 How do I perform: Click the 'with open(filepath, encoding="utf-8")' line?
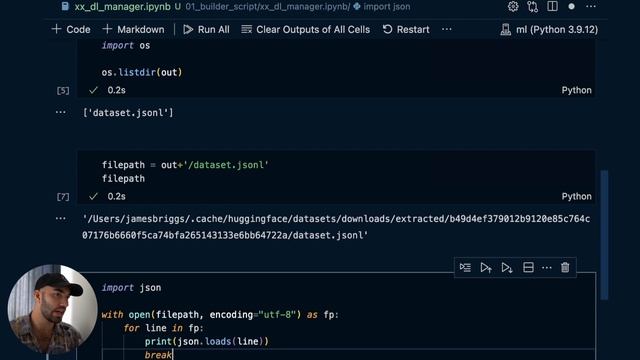point(220,315)
